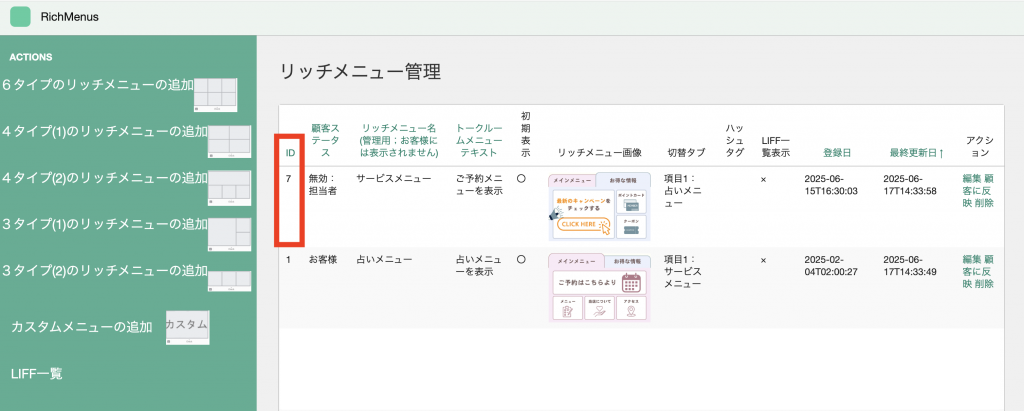This screenshot has height=411, width=1024.
Task: Open カスタムメニューの追加
Action: (x=82, y=327)
